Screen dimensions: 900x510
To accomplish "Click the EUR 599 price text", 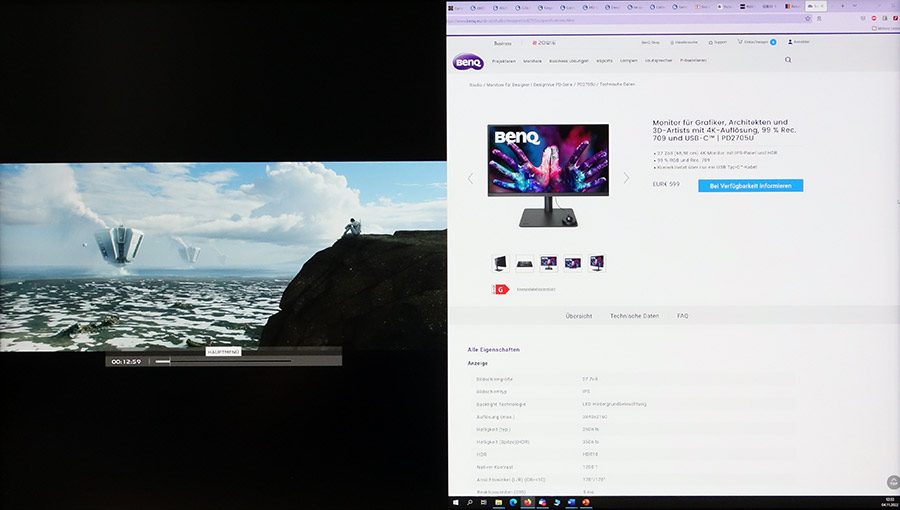I will 666,184.
